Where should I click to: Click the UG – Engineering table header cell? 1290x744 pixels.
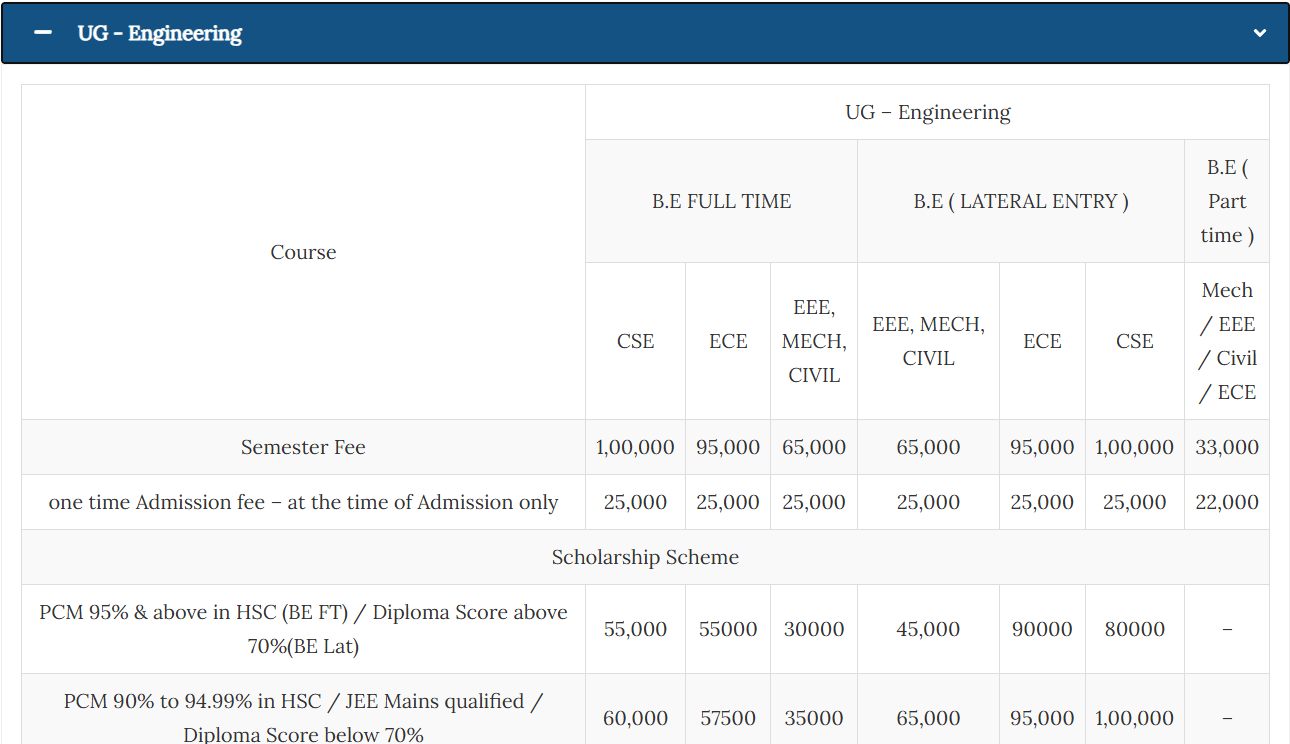927,112
